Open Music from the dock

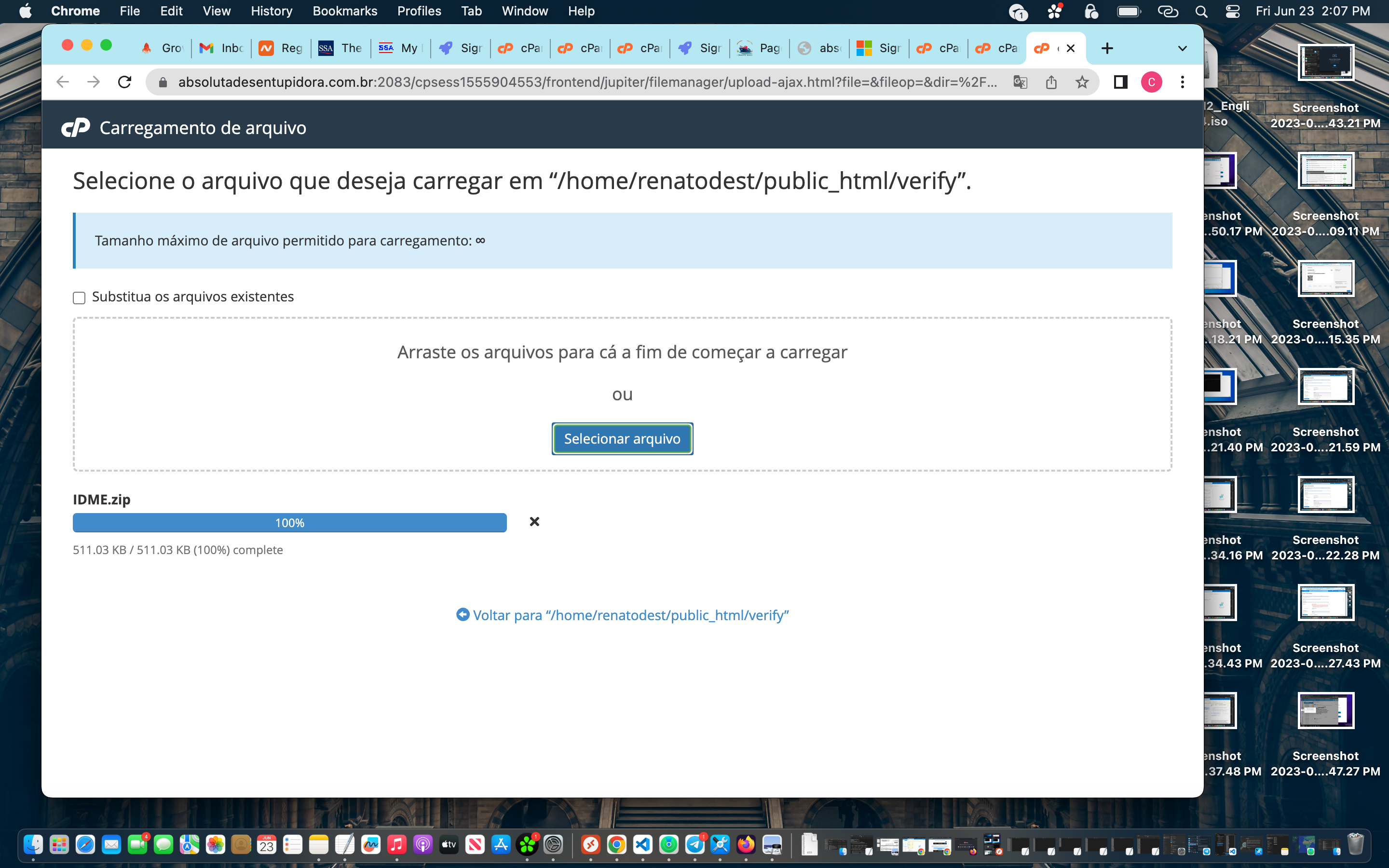(x=396, y=844)
